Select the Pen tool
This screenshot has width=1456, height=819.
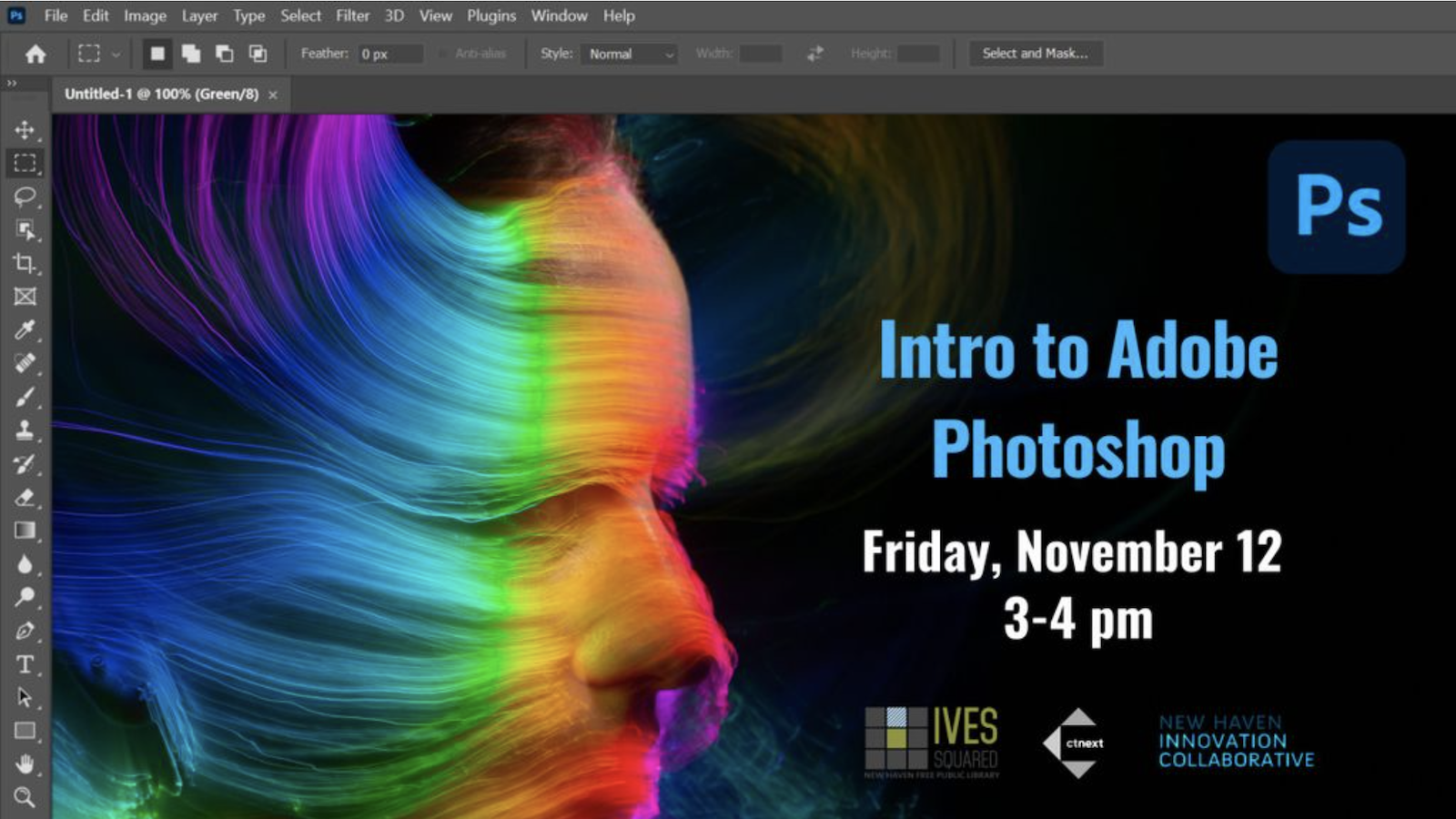(25, 631)
